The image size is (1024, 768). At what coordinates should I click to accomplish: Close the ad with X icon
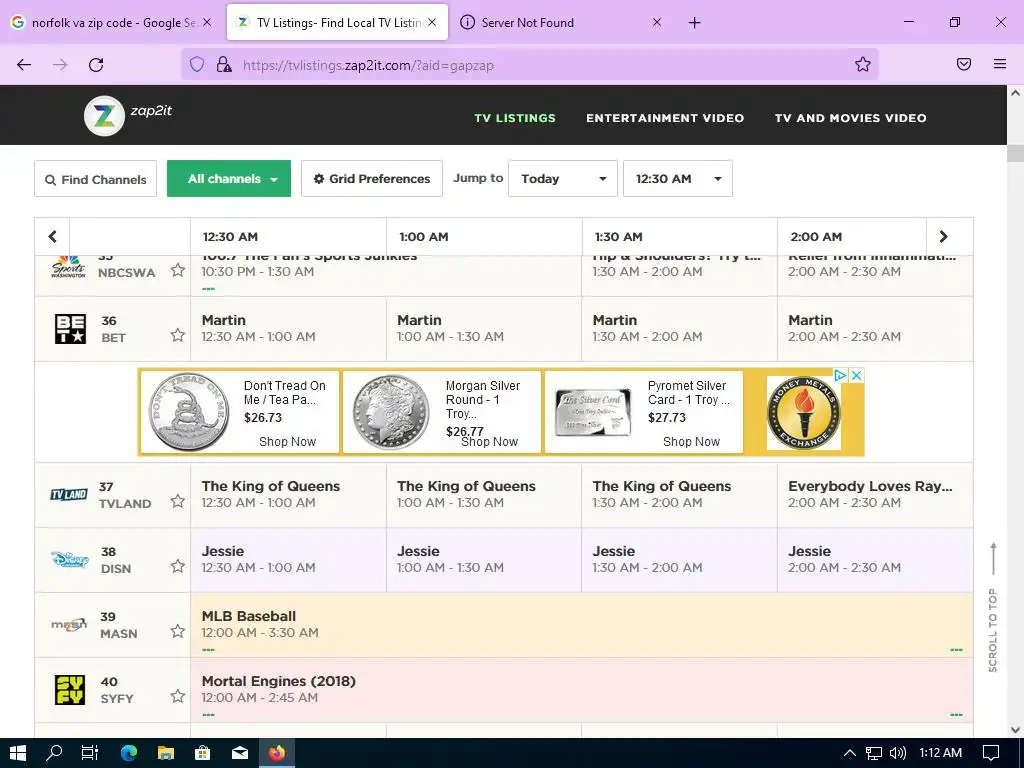(857, 376)
